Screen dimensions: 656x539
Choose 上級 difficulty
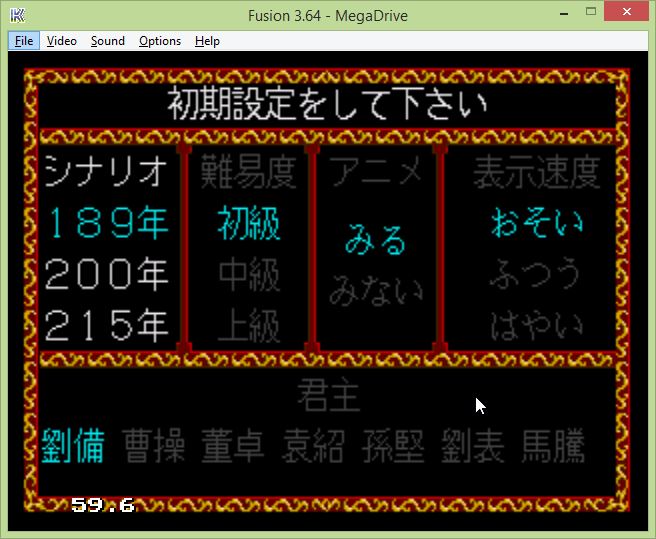[x=249, y=325]
